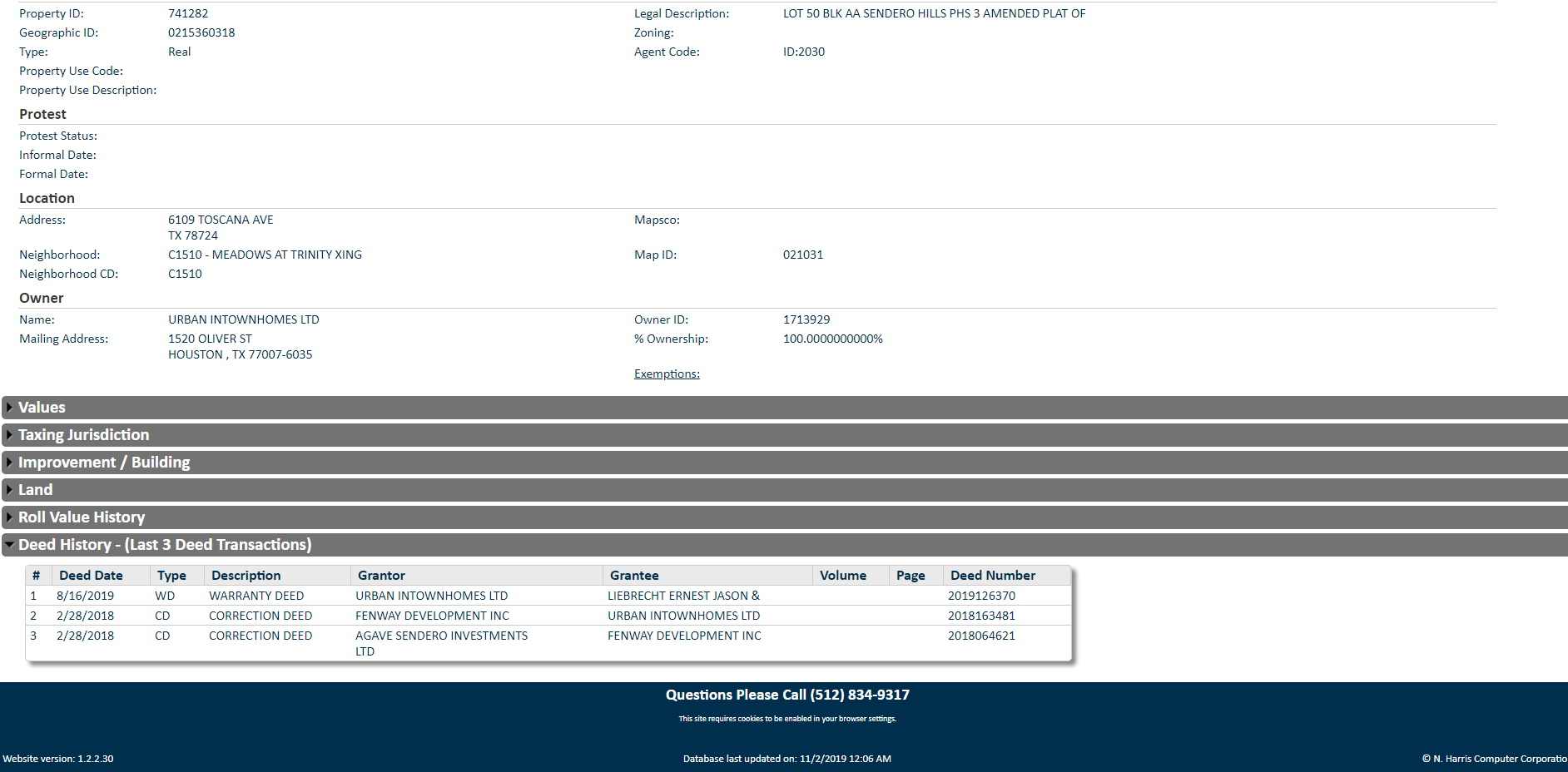The image size is (1568, 772).
Task: Click the legal description text
Action: pyautogui.click(x=934, y=13)
